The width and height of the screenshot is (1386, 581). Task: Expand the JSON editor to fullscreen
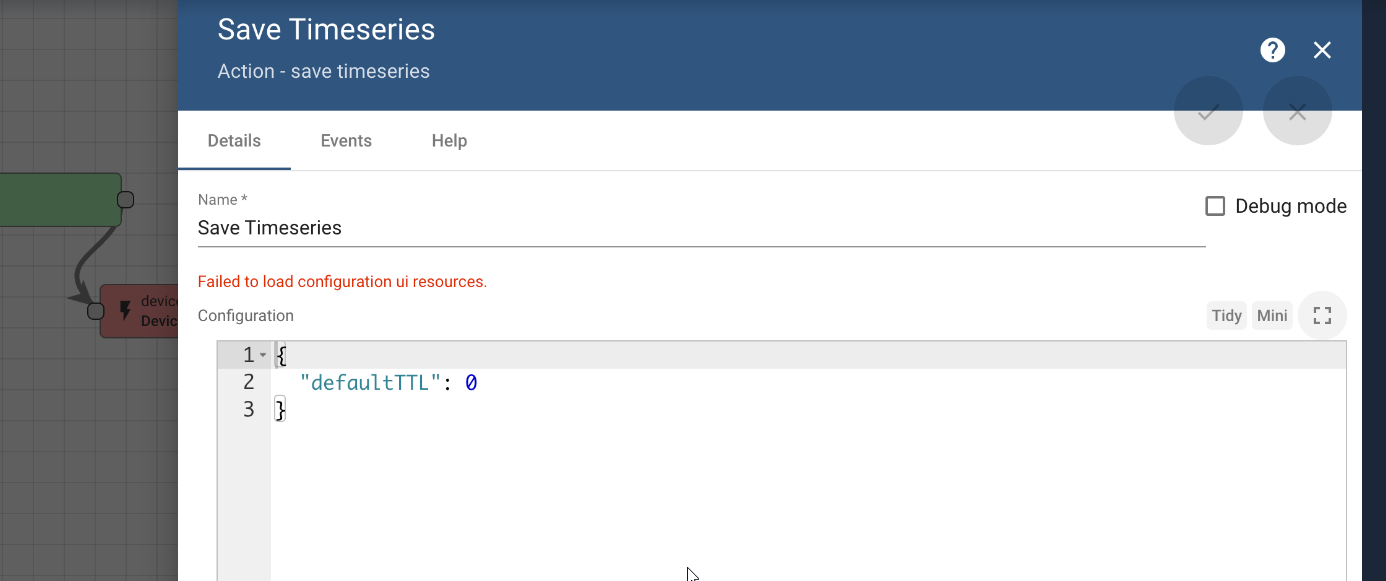point(1322,315)
